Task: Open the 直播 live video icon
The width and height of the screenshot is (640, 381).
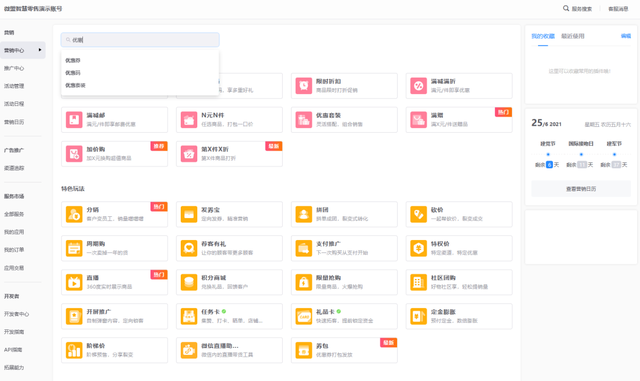Action: coord(74,282)
